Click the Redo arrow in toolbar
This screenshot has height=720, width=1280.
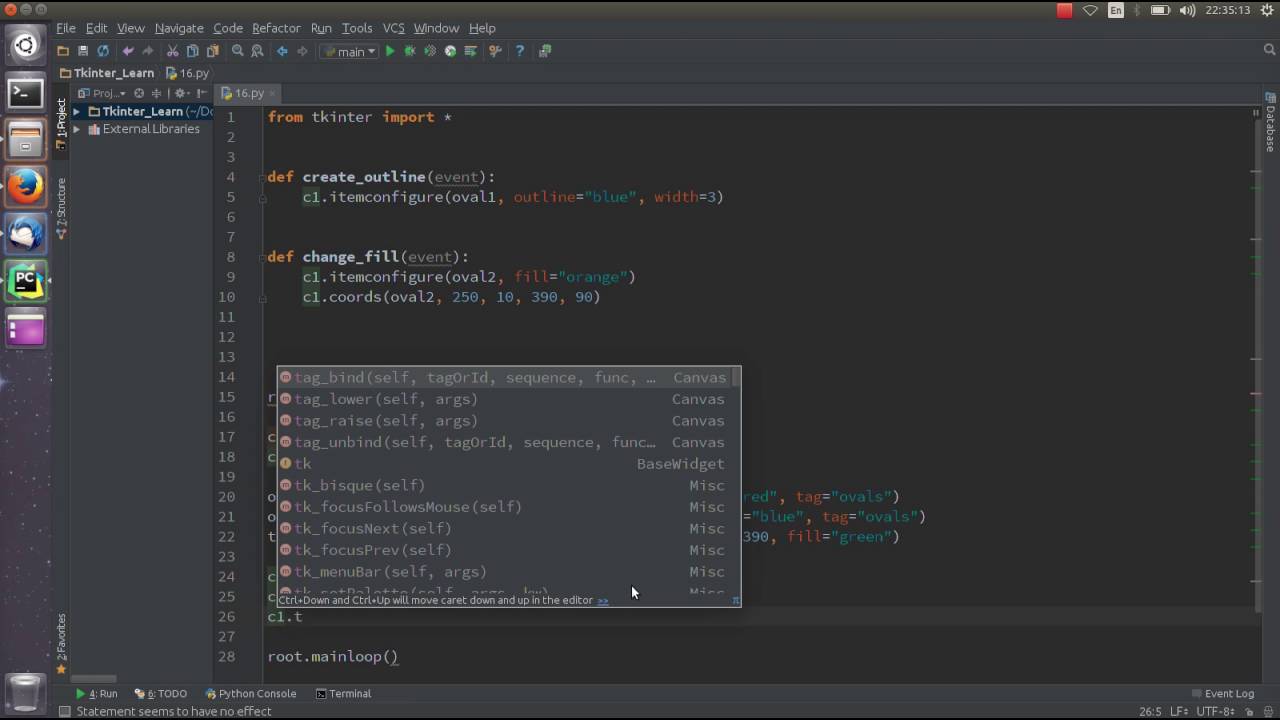[x=148, y=51]
